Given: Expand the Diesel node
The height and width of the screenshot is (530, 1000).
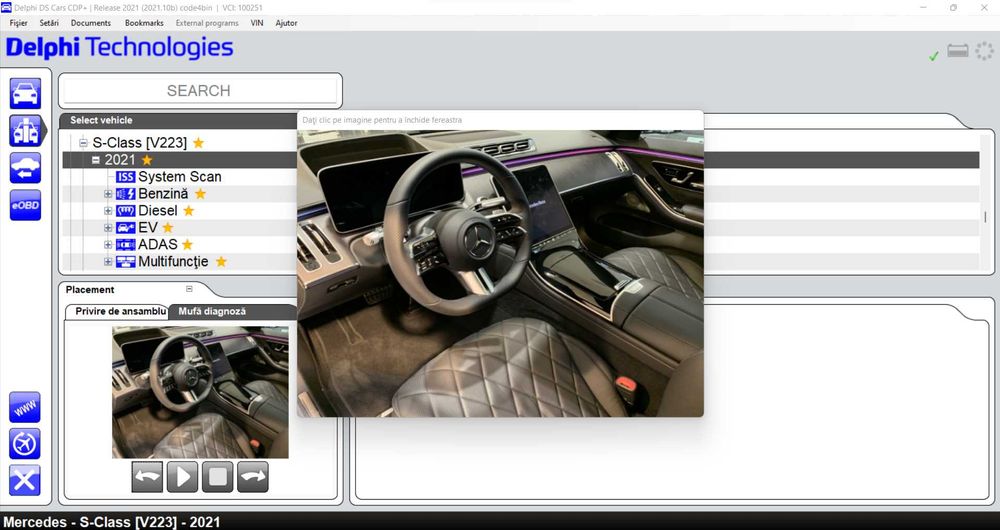Looking at the screenshot, I should point(108,210).
